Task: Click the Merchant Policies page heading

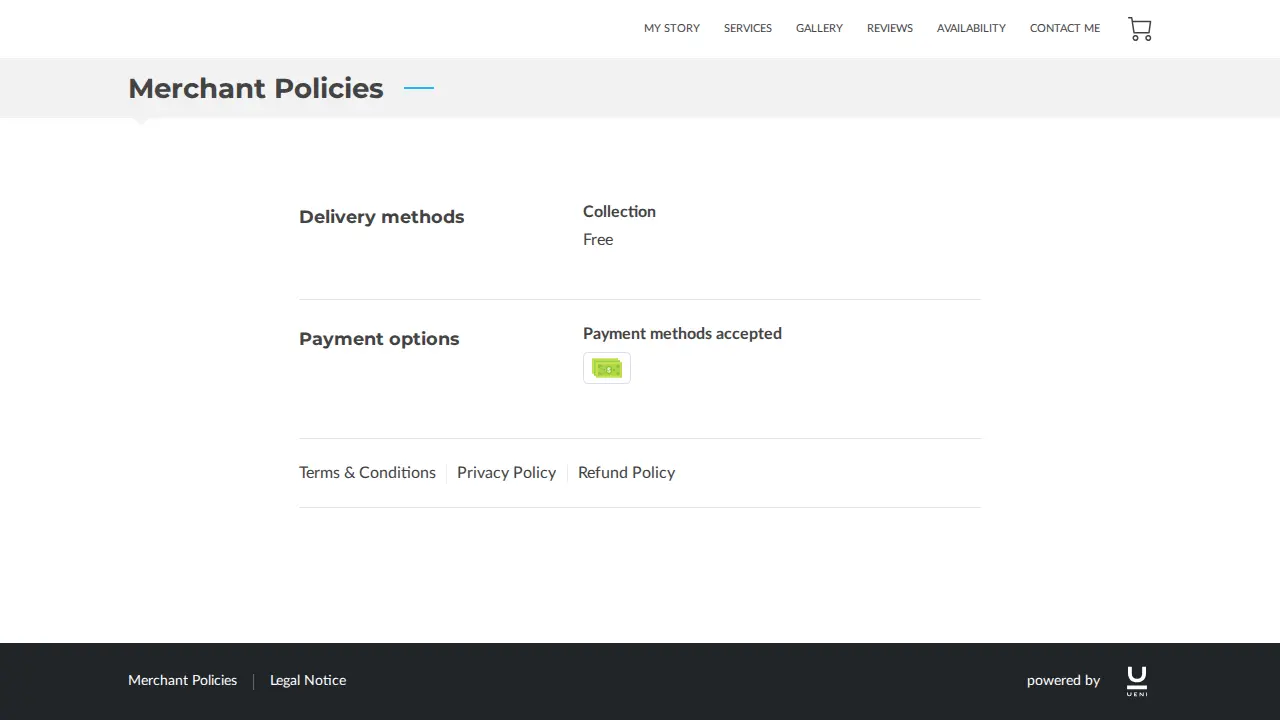Action: [256, 88]
